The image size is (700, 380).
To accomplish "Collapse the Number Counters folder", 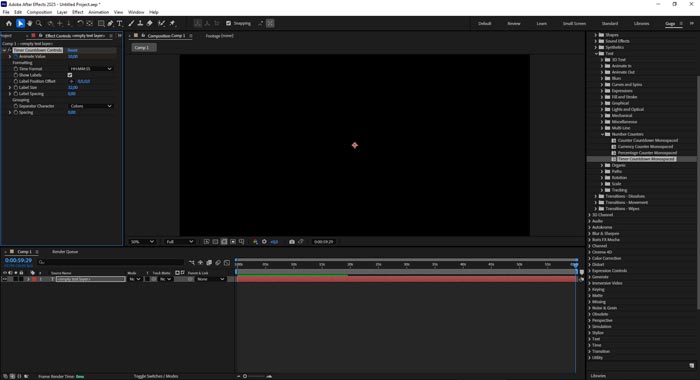I will point(602,134).
